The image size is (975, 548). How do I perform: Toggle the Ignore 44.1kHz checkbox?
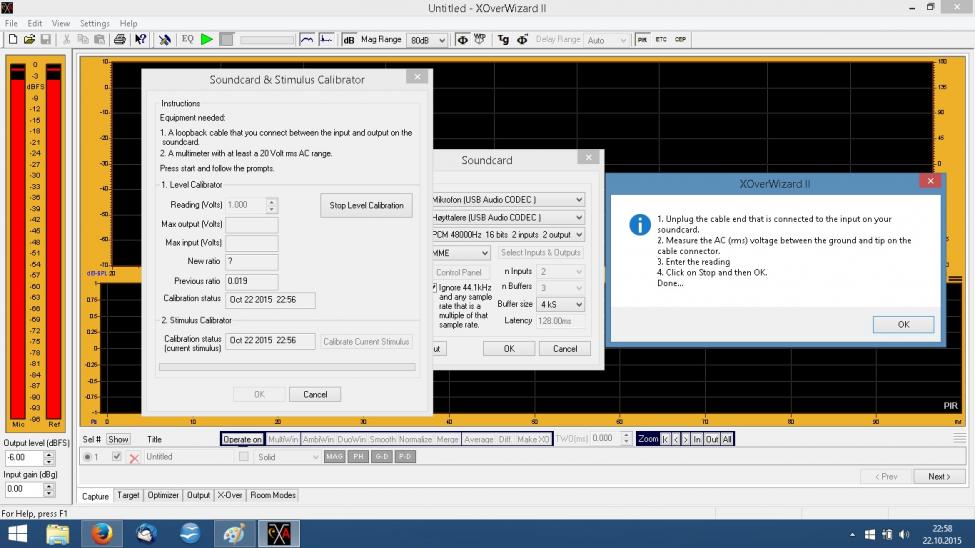click(x=436, y=288)
